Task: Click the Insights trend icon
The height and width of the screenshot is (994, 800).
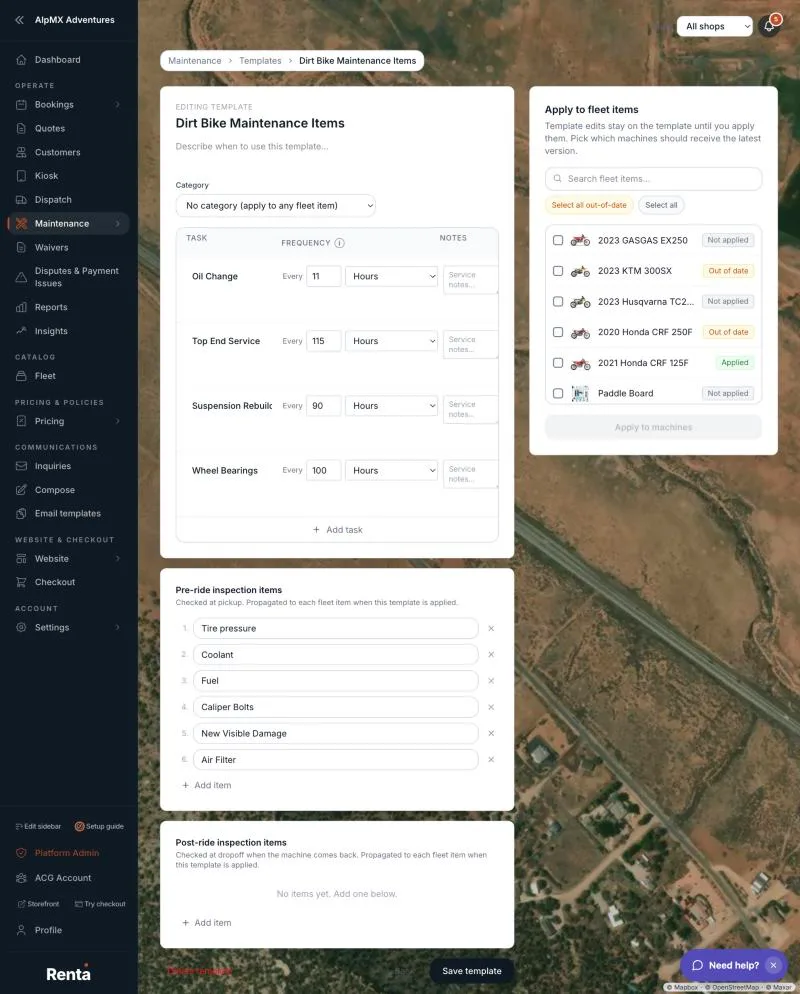Action: click(21, 331)
